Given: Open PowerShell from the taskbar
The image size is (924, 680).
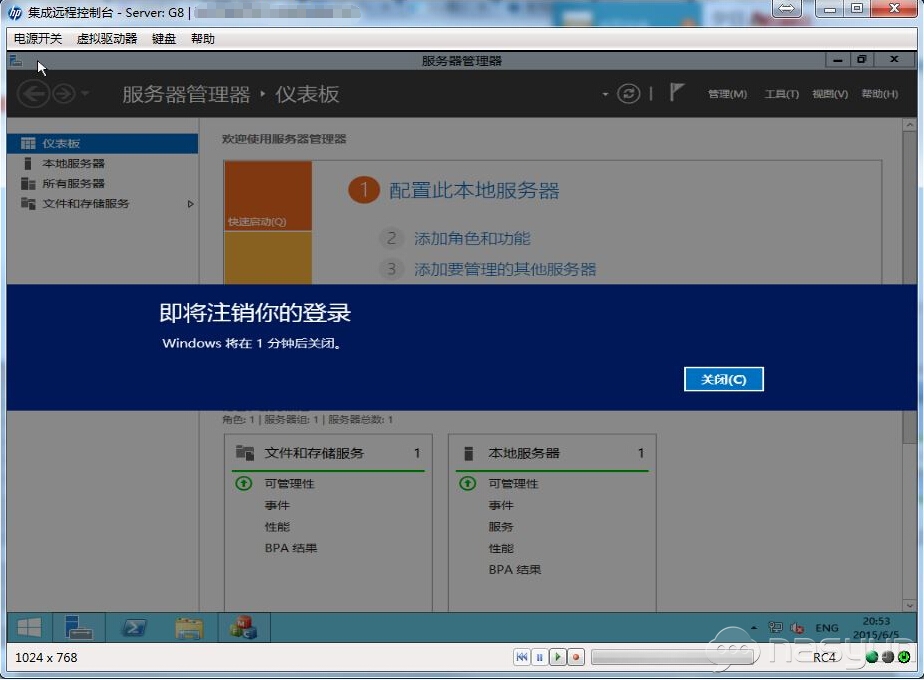Looking at the screenshot, I should click(134, 628).
